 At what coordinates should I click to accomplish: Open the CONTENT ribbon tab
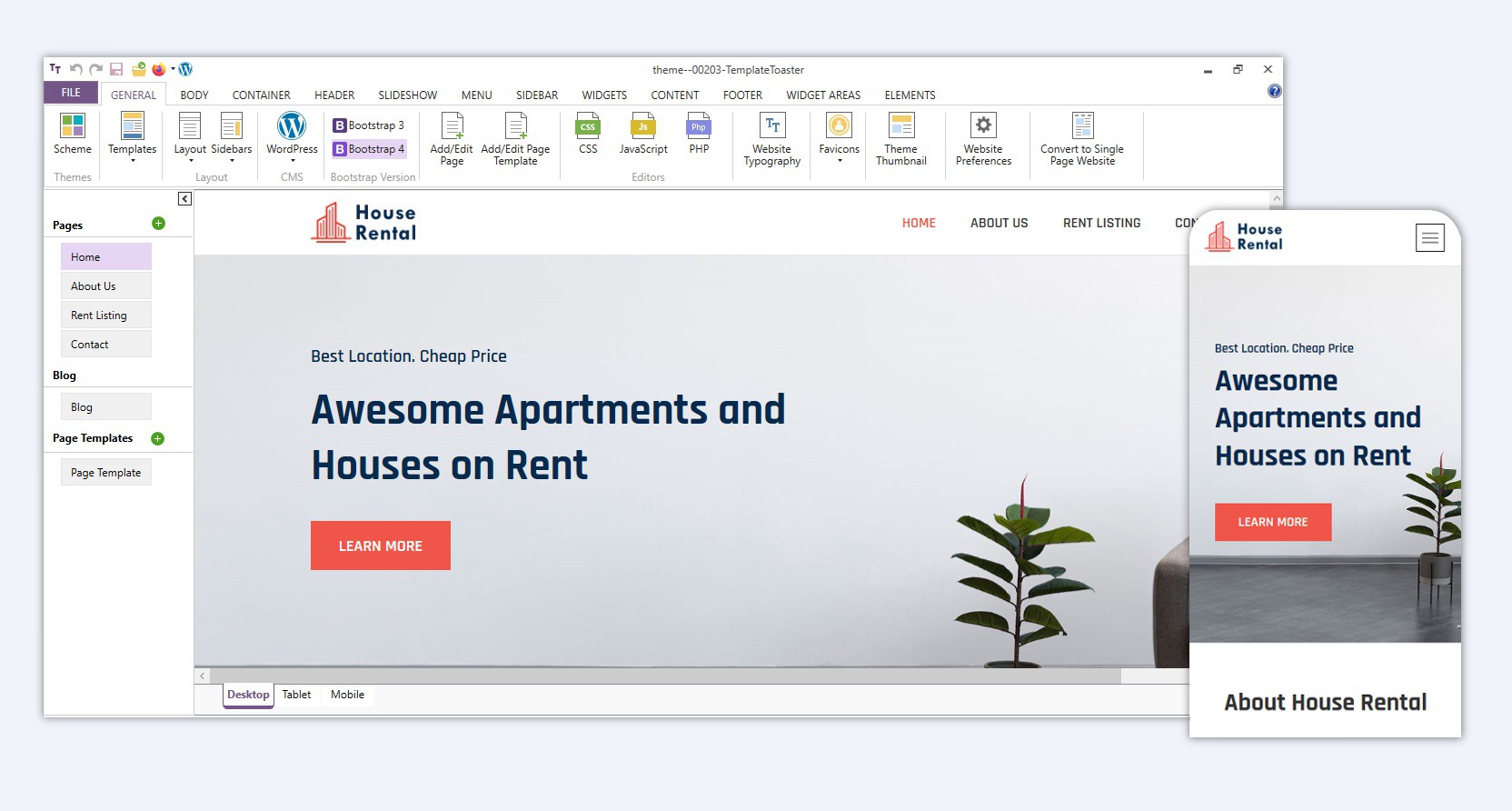click(675, 95)
